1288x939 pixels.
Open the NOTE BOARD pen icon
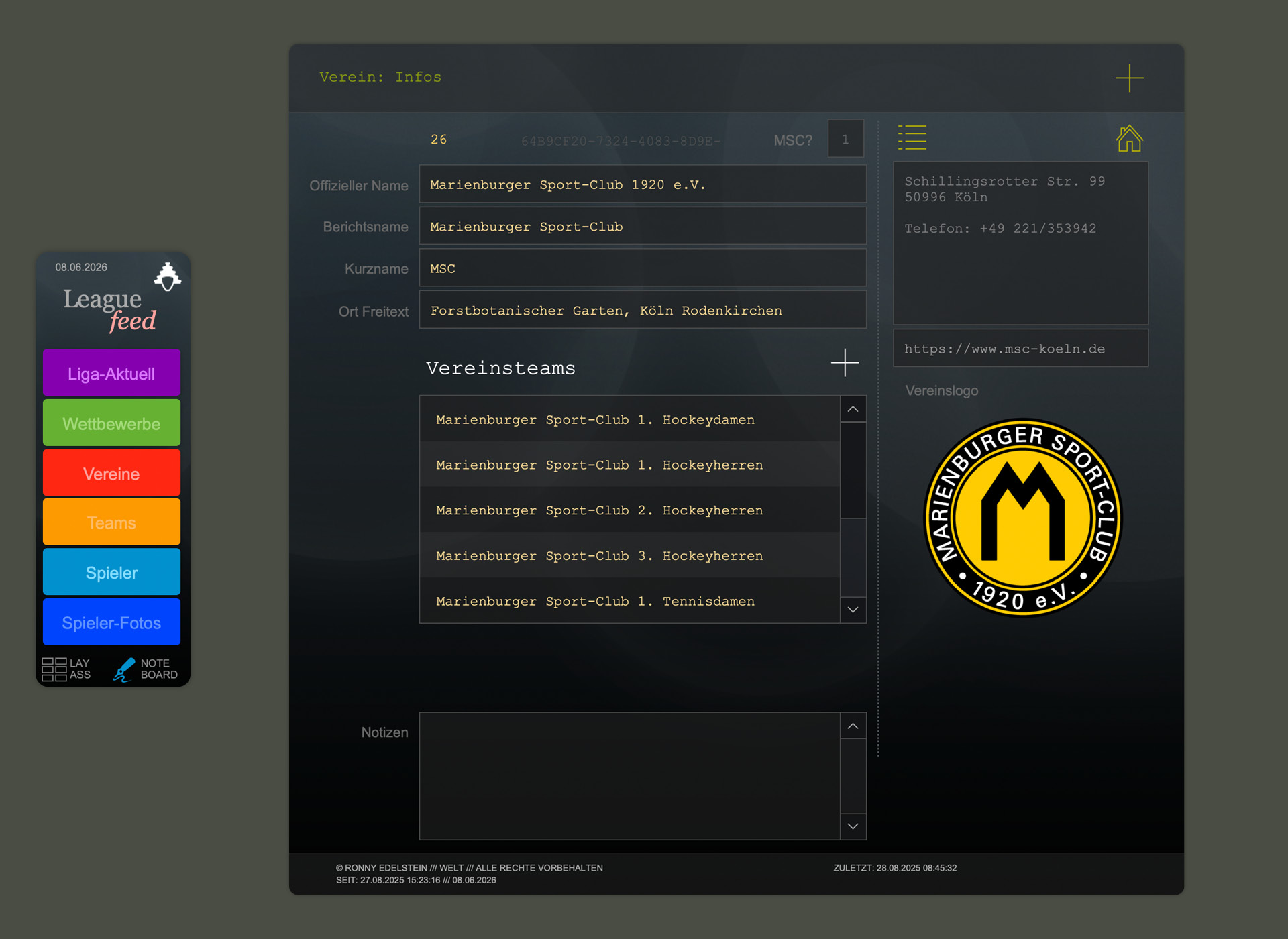tap(124, 669)
